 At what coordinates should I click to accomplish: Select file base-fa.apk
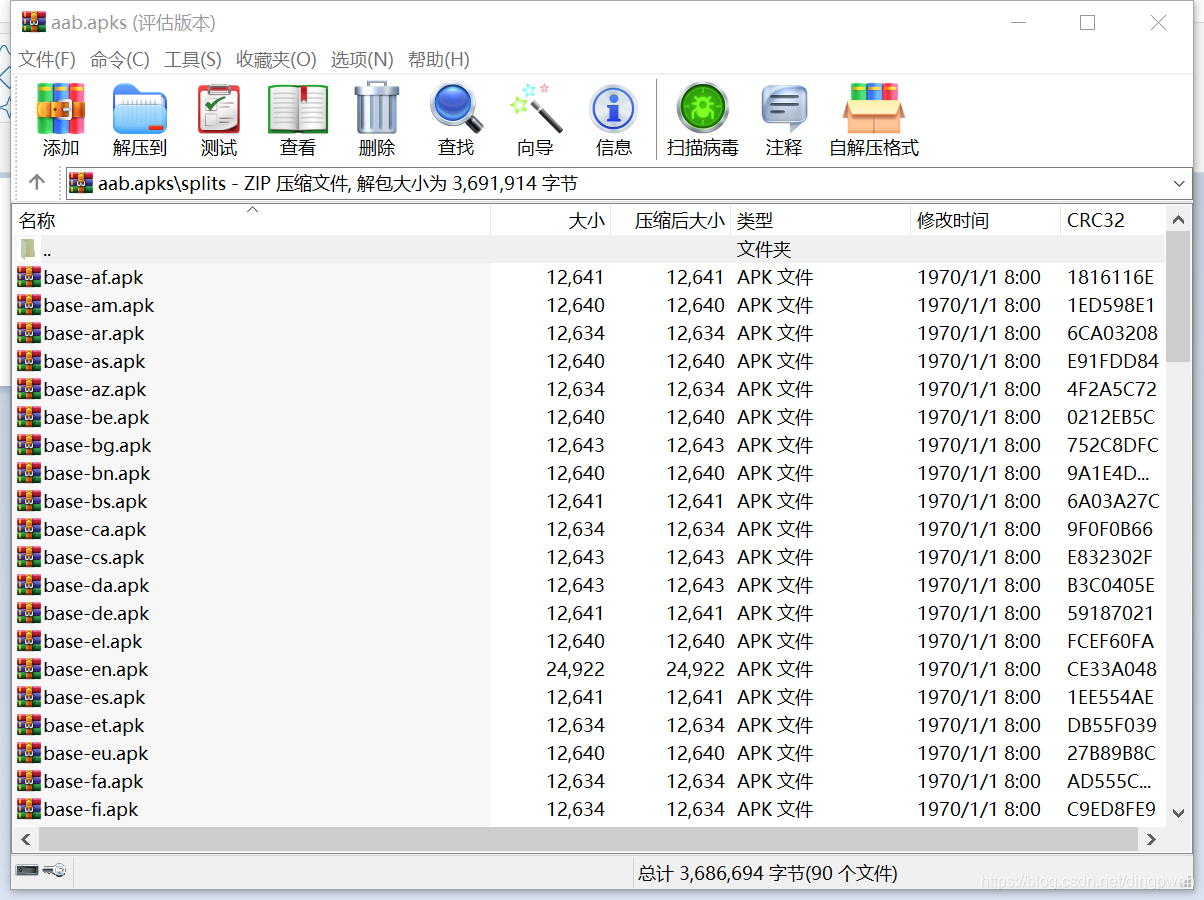[x=94, y=781]
